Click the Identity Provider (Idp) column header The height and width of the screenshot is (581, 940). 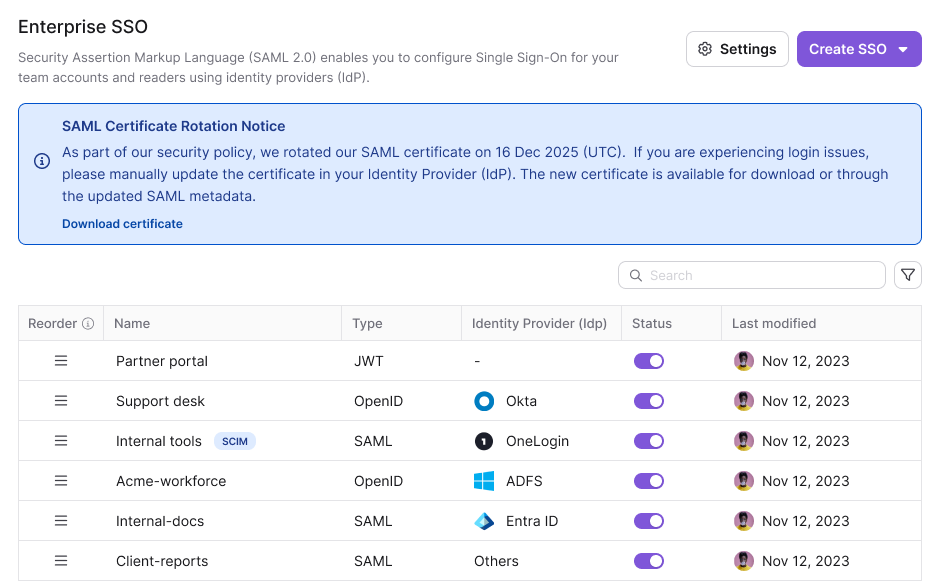tap(539, 324)
